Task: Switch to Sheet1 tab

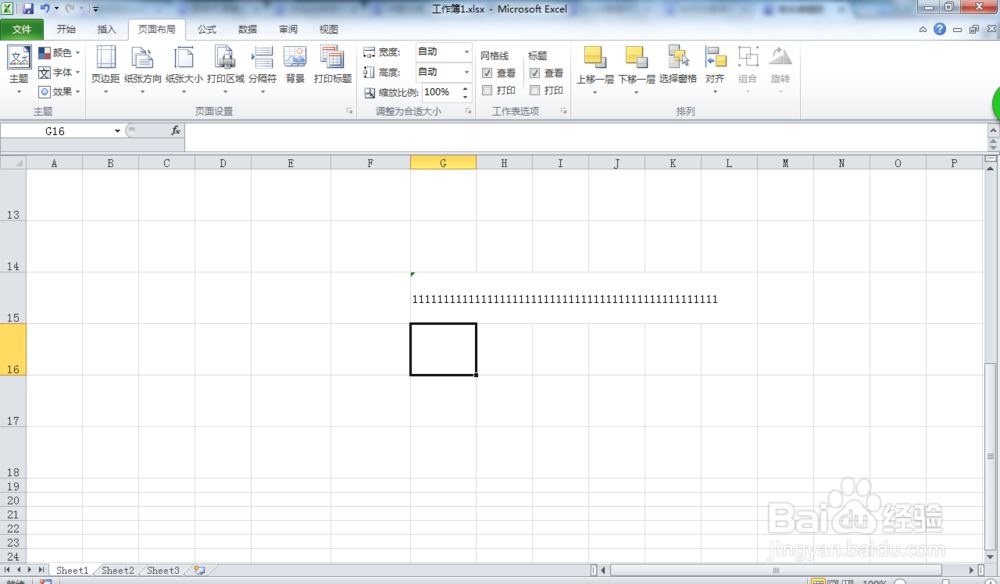Action: [72, 571]
